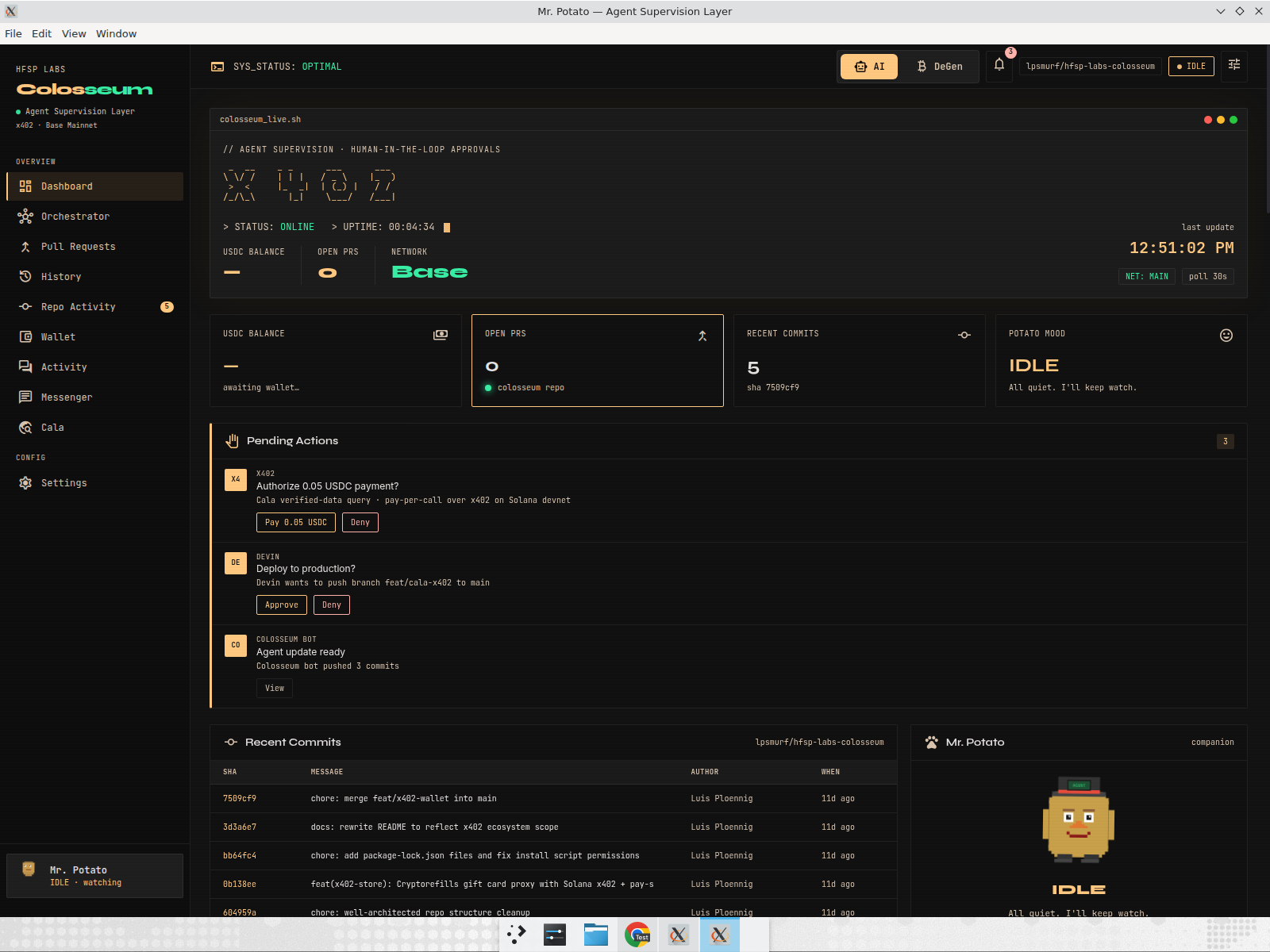This screenshot has width=1270, height=952.
Task: Open Repo Activity in sidebar
Action: (x=94, y=307)
